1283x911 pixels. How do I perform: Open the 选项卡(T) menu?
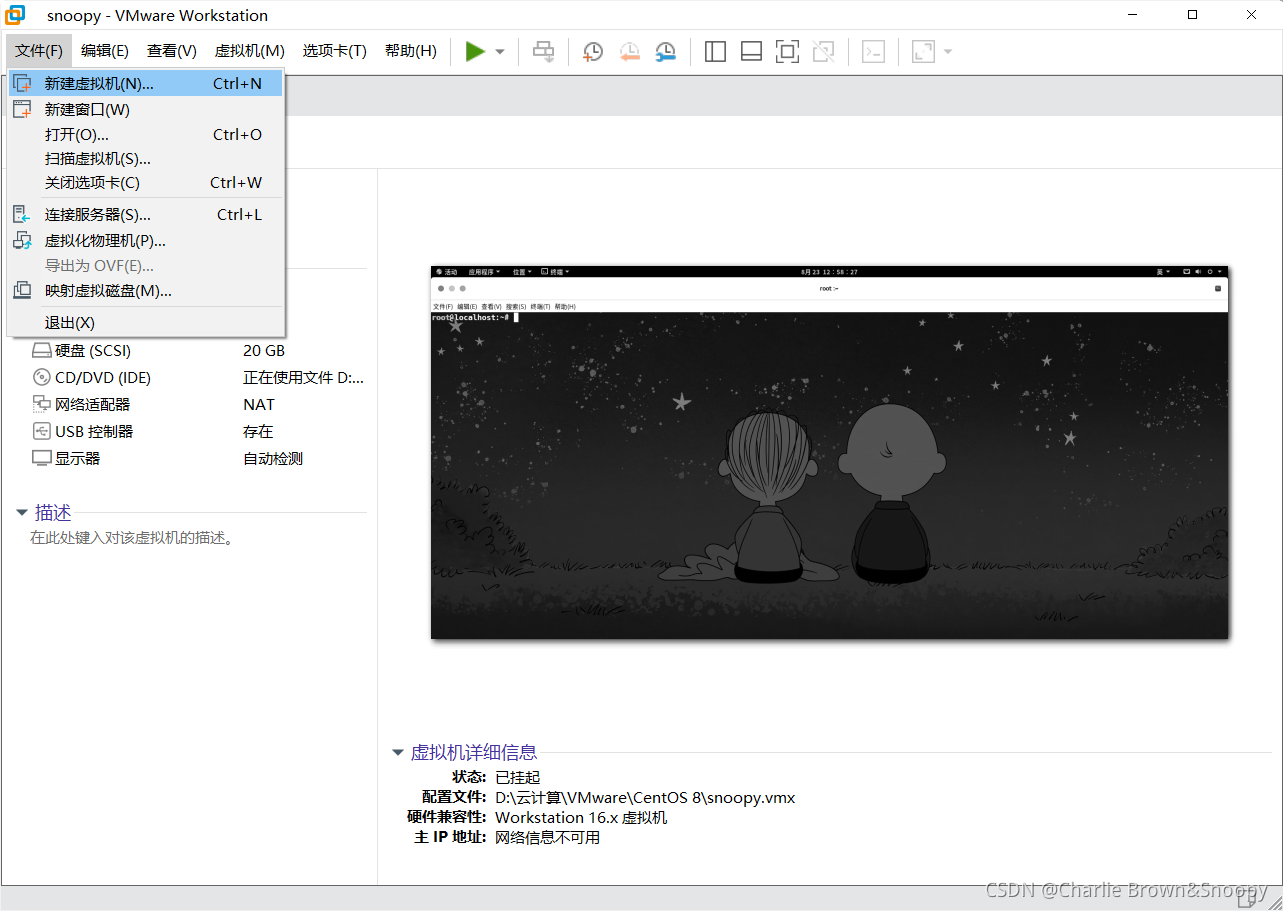point(335,51)
